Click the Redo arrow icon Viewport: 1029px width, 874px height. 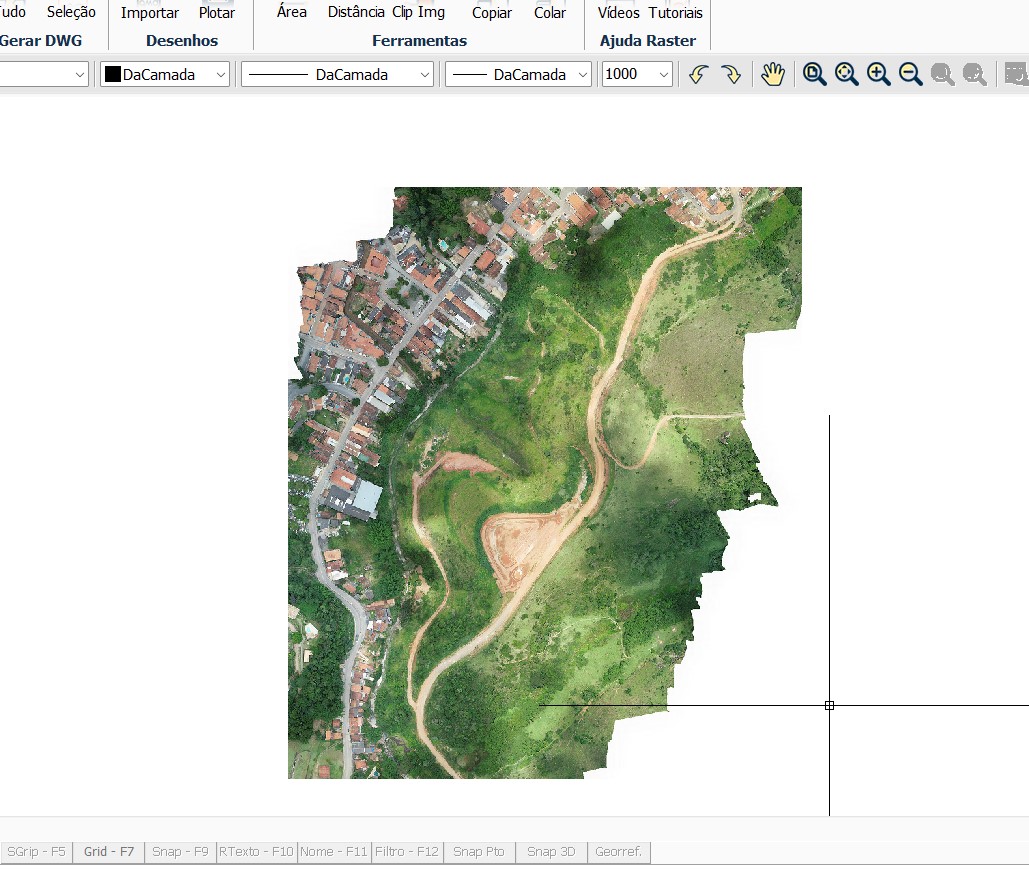731,73
